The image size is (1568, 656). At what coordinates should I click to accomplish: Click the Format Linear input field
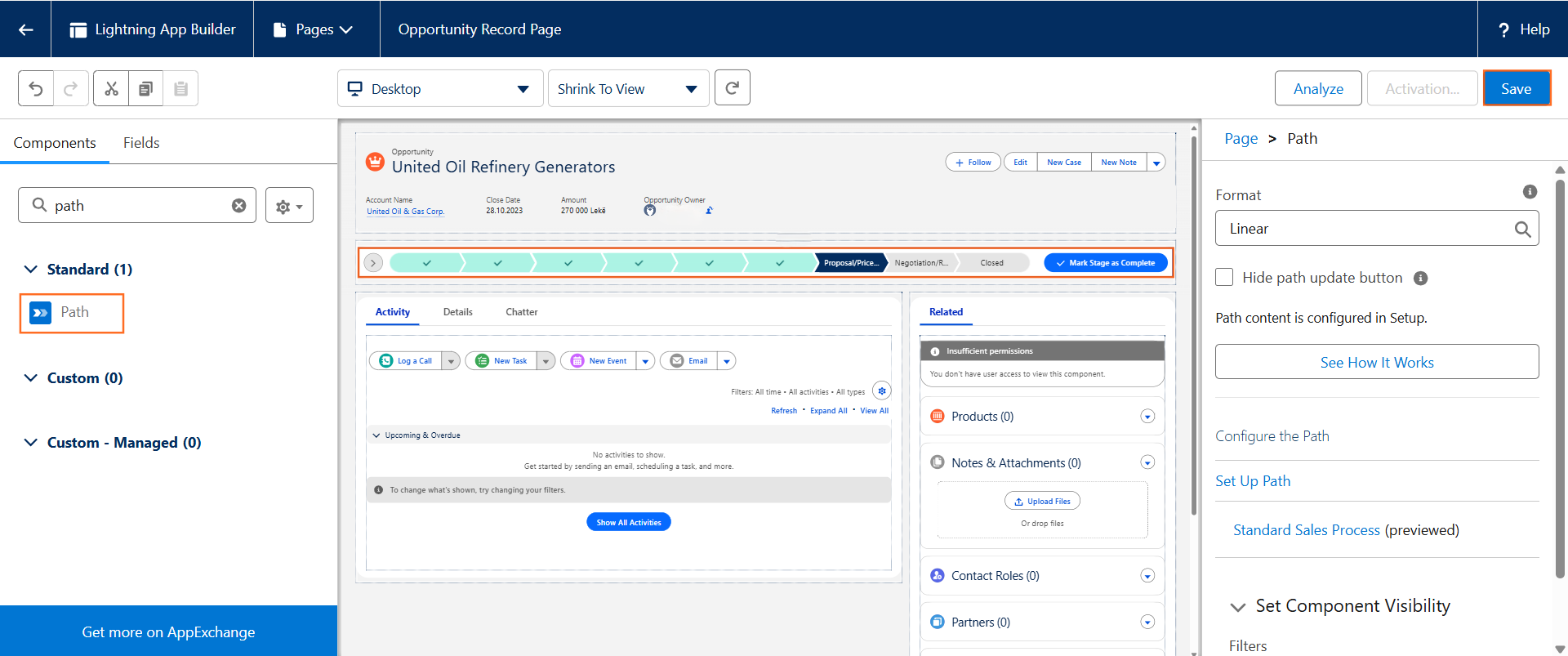pos(1377,229)
